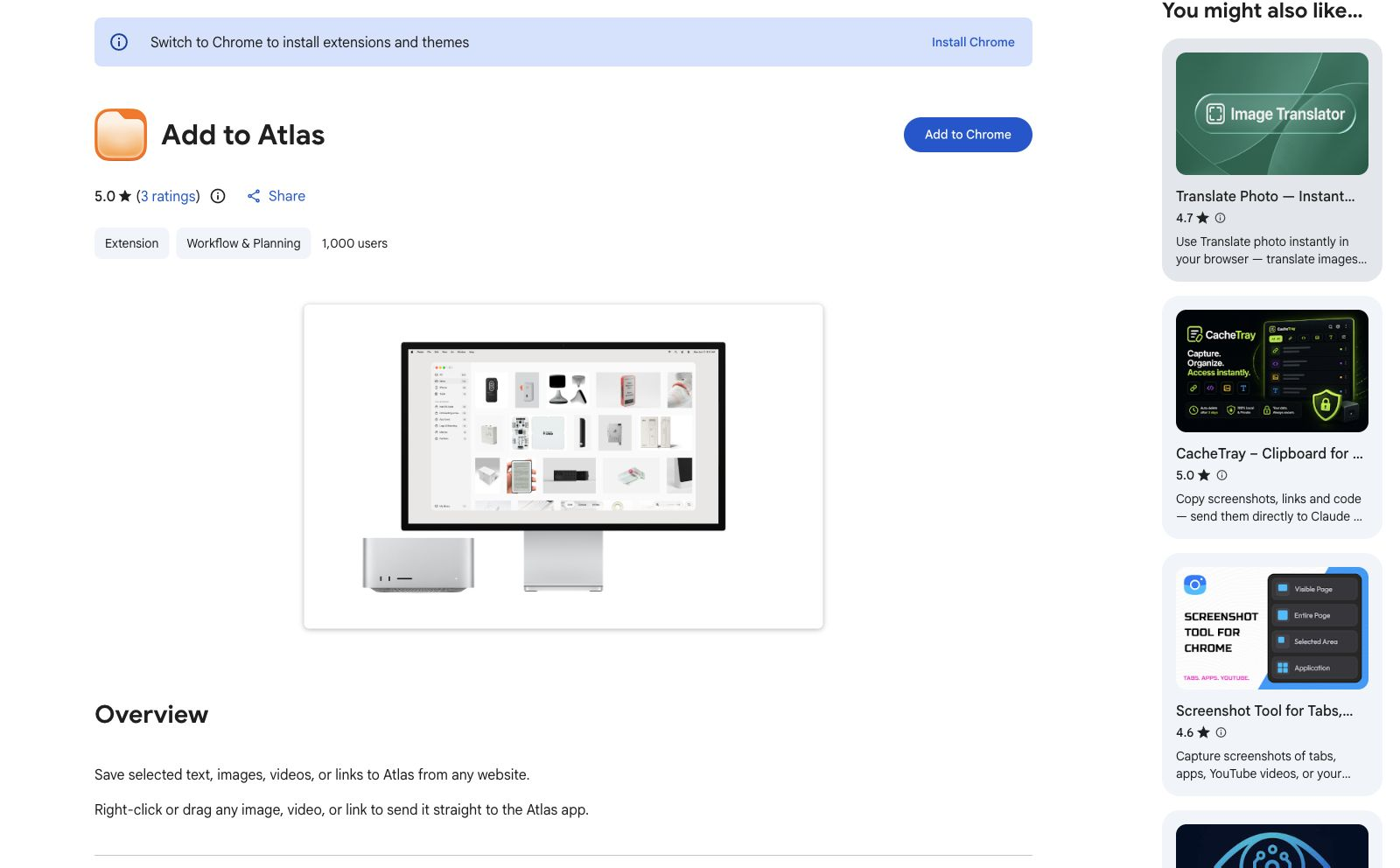Click the Add to Atlas orange extension icon
Viewport: 1400px width, 868px height.
coord(121,135)
